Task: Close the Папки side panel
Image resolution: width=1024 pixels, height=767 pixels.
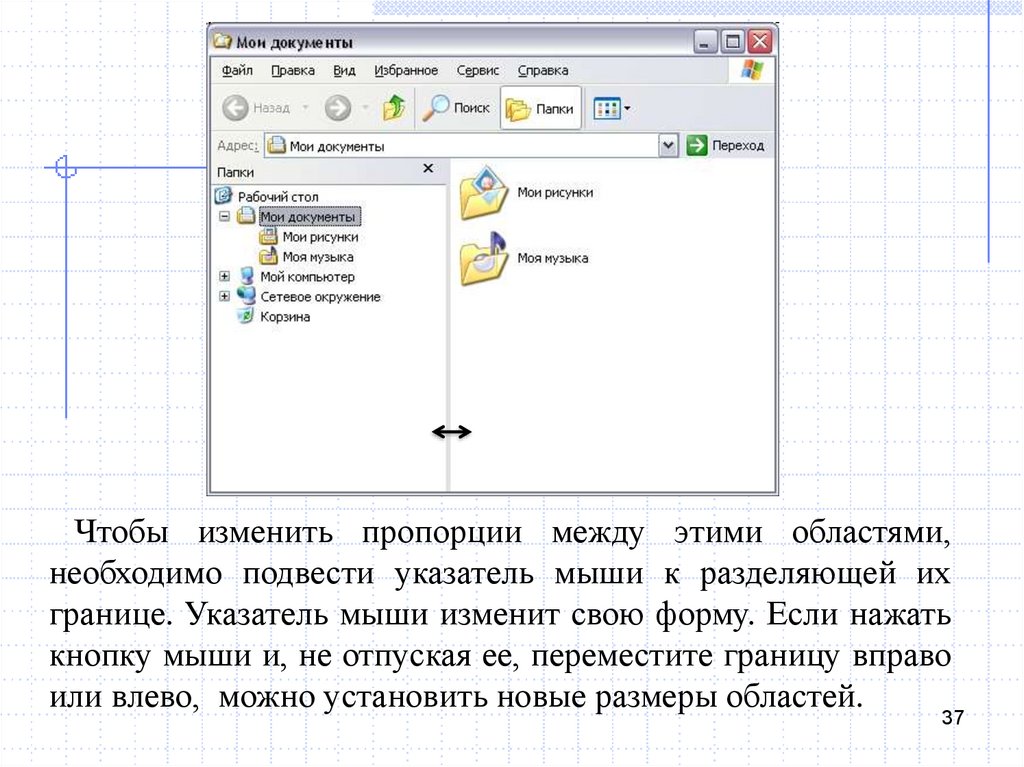Action: (x=429, y=170)
